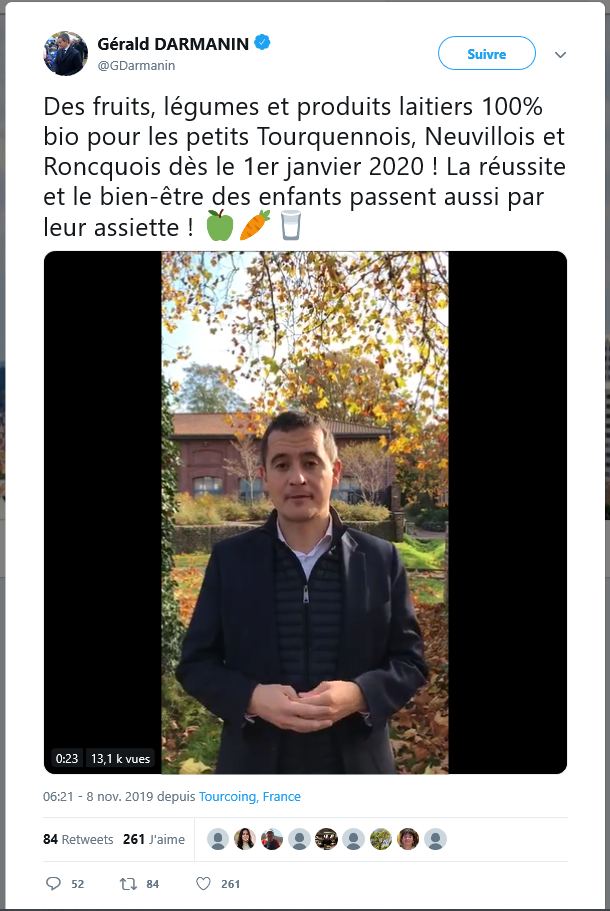Screen dimensions: 610x911
Task: Click the 0:23 video duration label
Action: click(x=67, y=758)
